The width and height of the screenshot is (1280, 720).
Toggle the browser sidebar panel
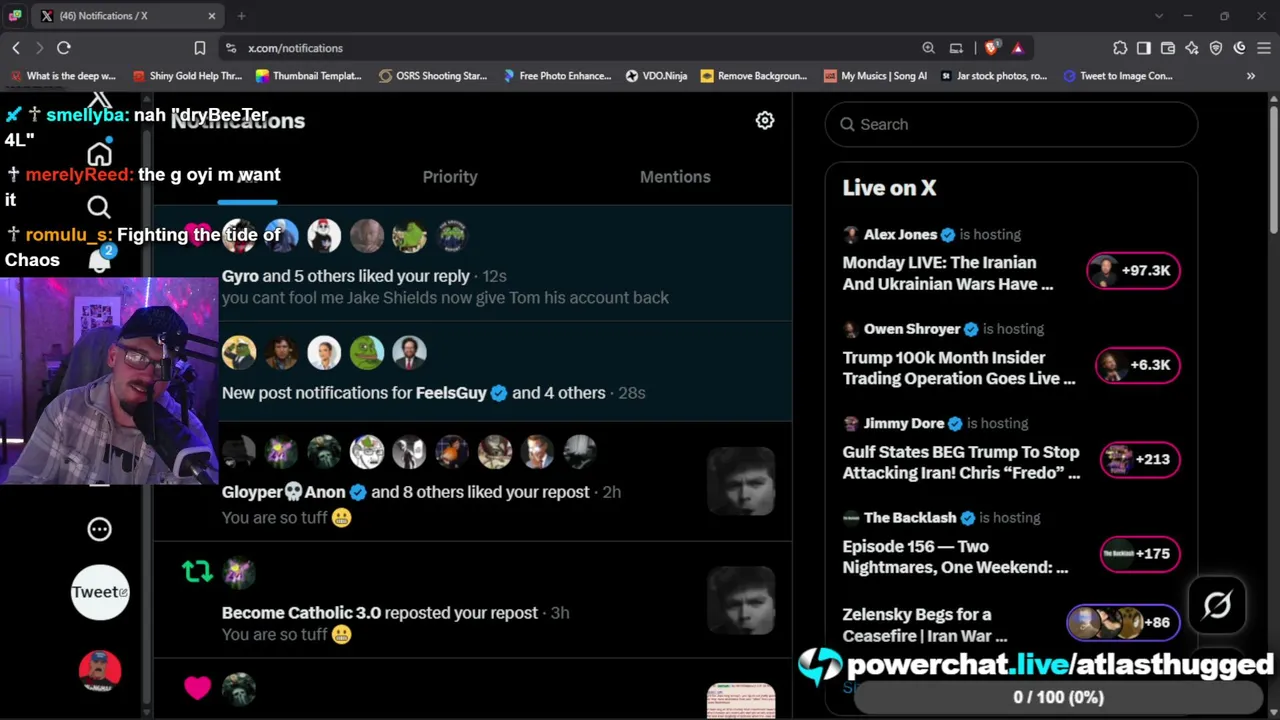[x=1144, y=48]
